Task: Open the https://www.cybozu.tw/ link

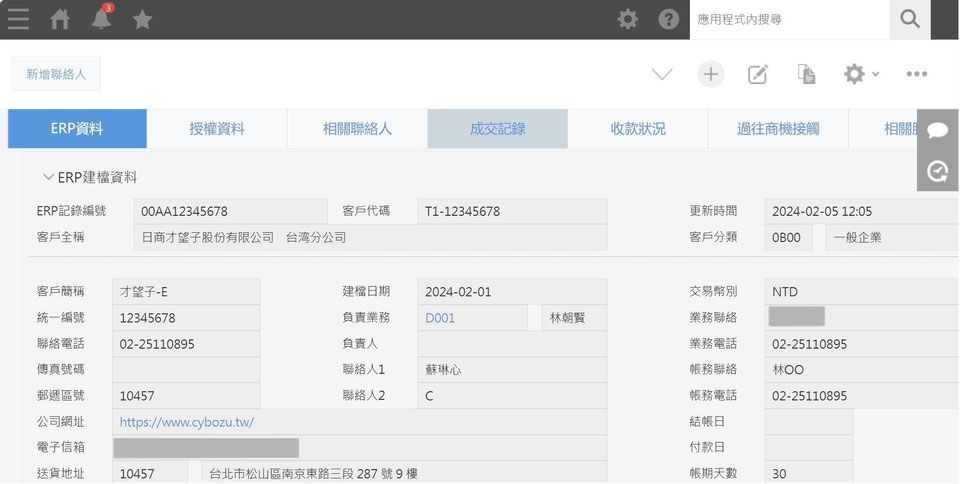Action: (186, 422)
